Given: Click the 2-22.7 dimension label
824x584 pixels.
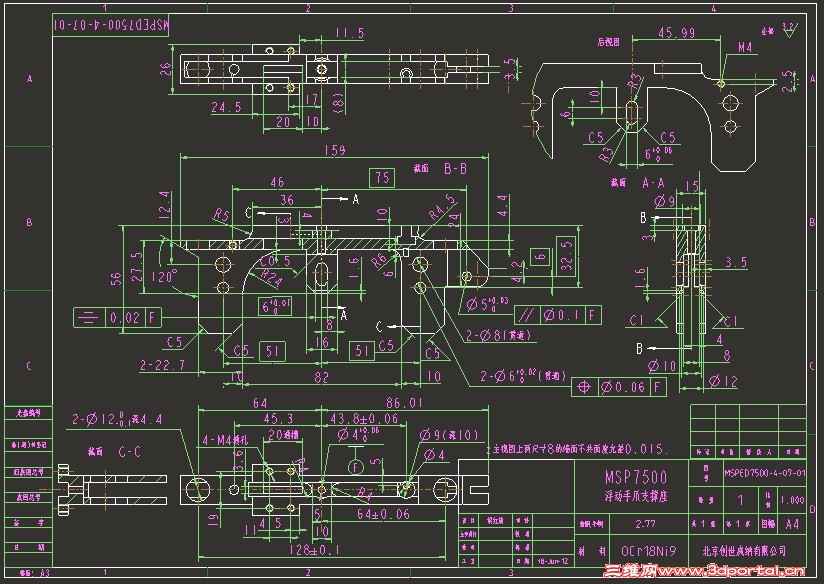Looking at the screenshot, I should (162, 365).
